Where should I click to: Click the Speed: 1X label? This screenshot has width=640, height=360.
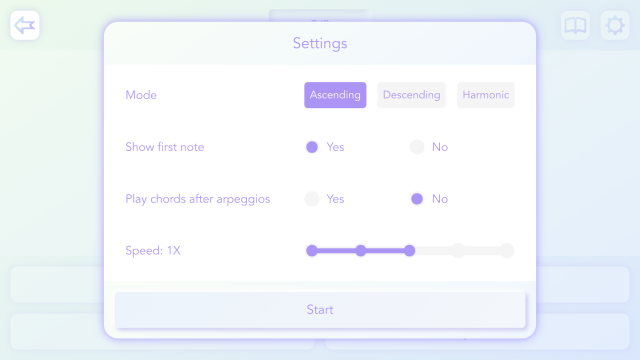pos(153,251)
